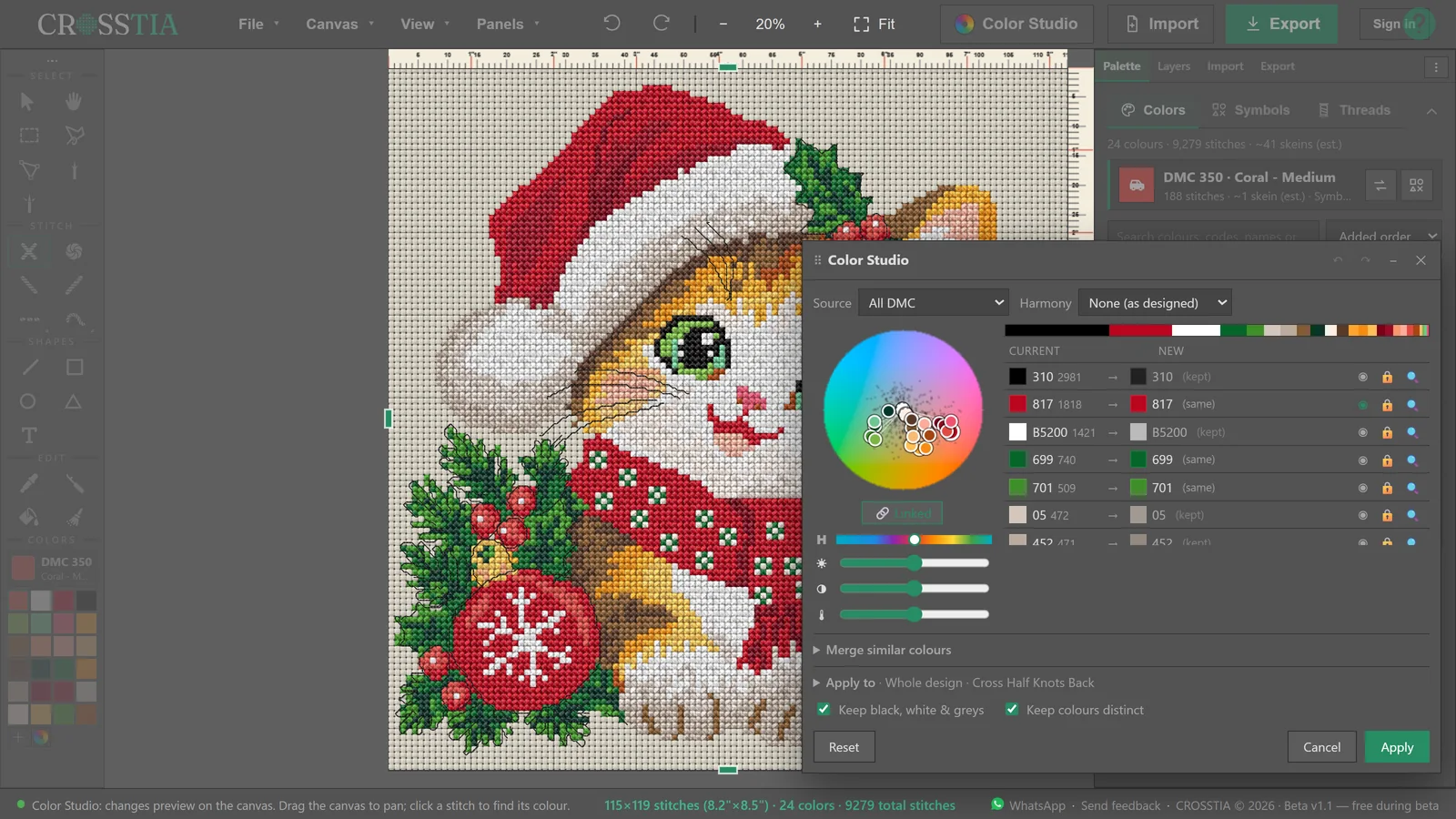Viewport: 1456px width, 819px height.
Task: Open Color Studio from the top toolbar
Action: click(x=1016, y=25)
